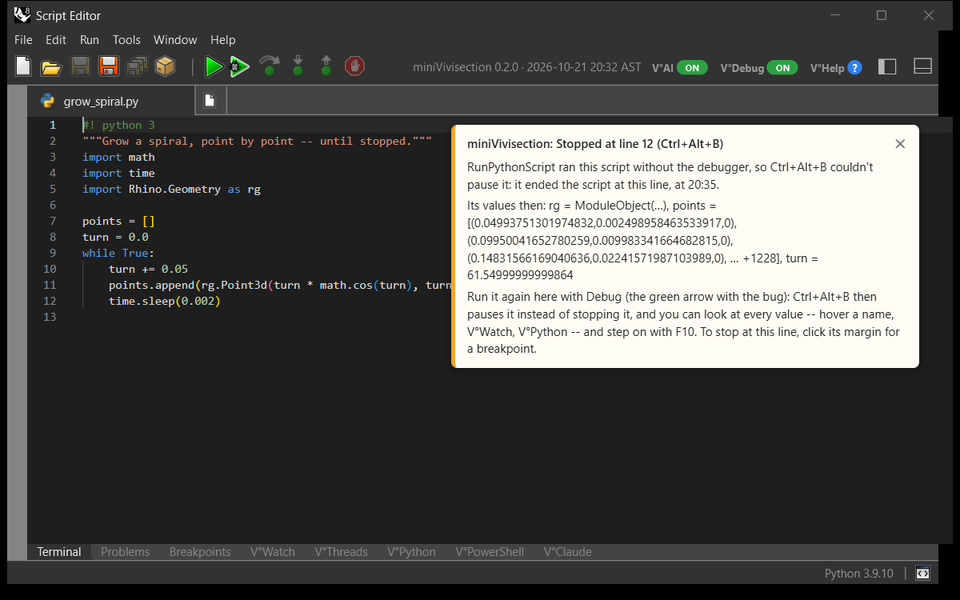Click the Python 3.9.10 status entry
The width and height of the screenshot is (960, 600).
[859, 574]
